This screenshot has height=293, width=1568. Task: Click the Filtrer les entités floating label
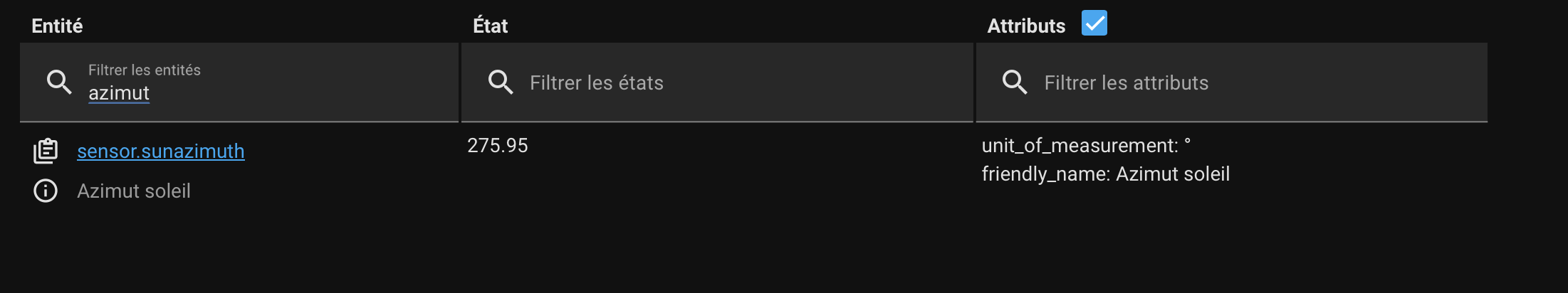[x=145, y=70]
